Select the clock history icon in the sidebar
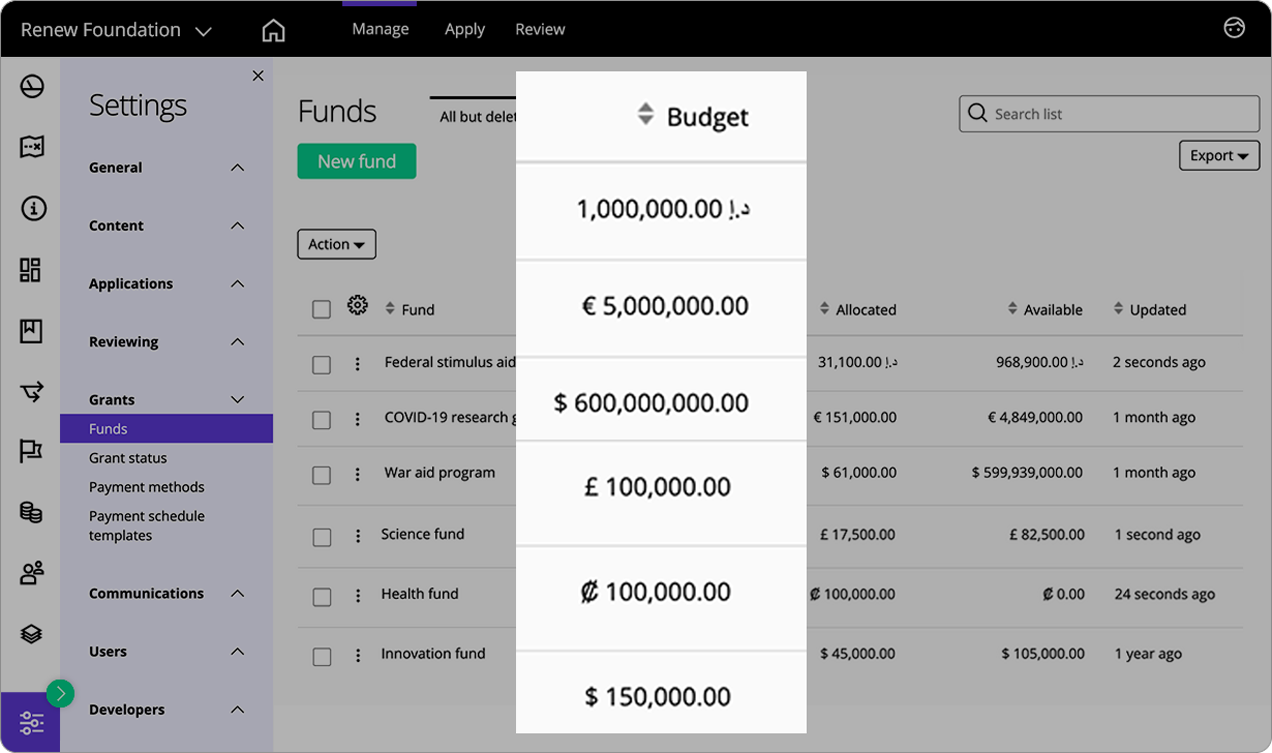 pos(32,86)
